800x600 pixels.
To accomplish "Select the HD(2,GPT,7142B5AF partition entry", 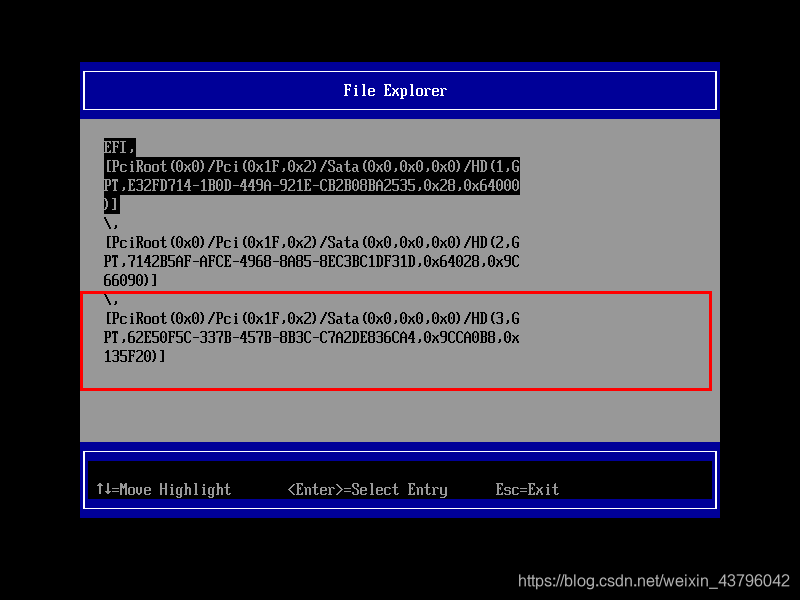I will pyautogui.click(x=311, y=252).
